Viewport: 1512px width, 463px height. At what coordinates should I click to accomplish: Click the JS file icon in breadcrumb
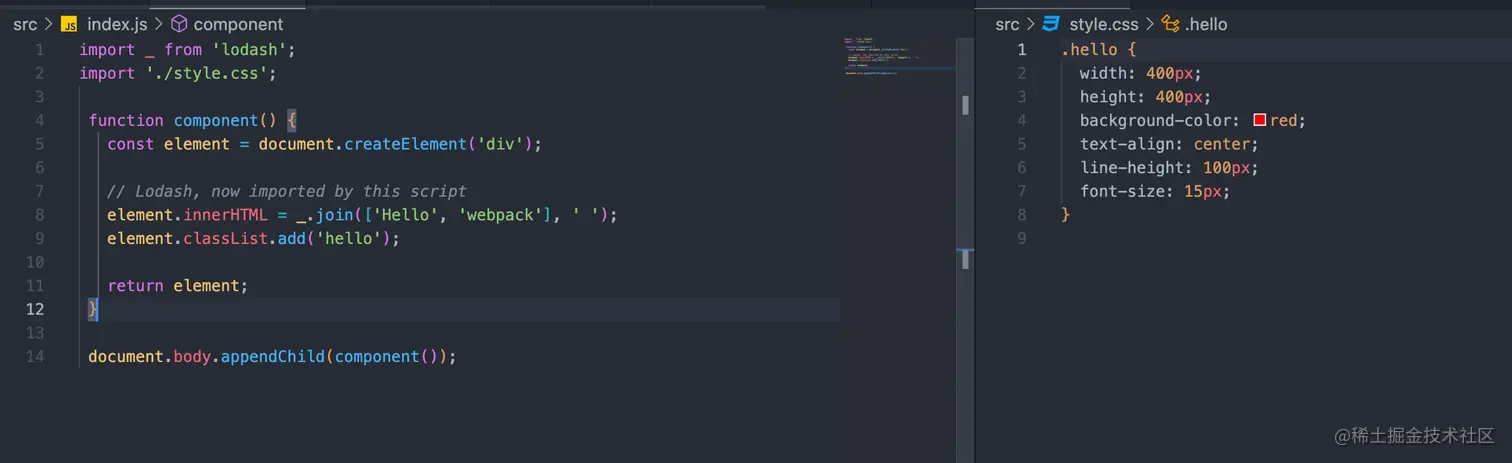(x=69, y=24)
